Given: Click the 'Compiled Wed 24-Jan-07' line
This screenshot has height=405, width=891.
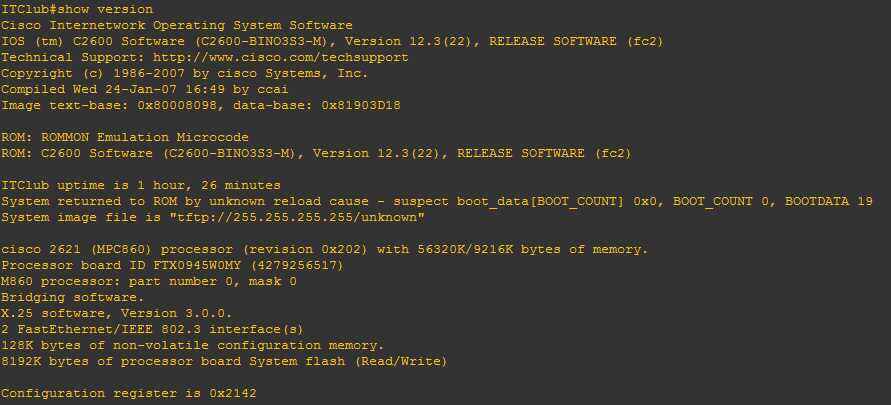Looking at the screenshot, I should tap(144, 89).
